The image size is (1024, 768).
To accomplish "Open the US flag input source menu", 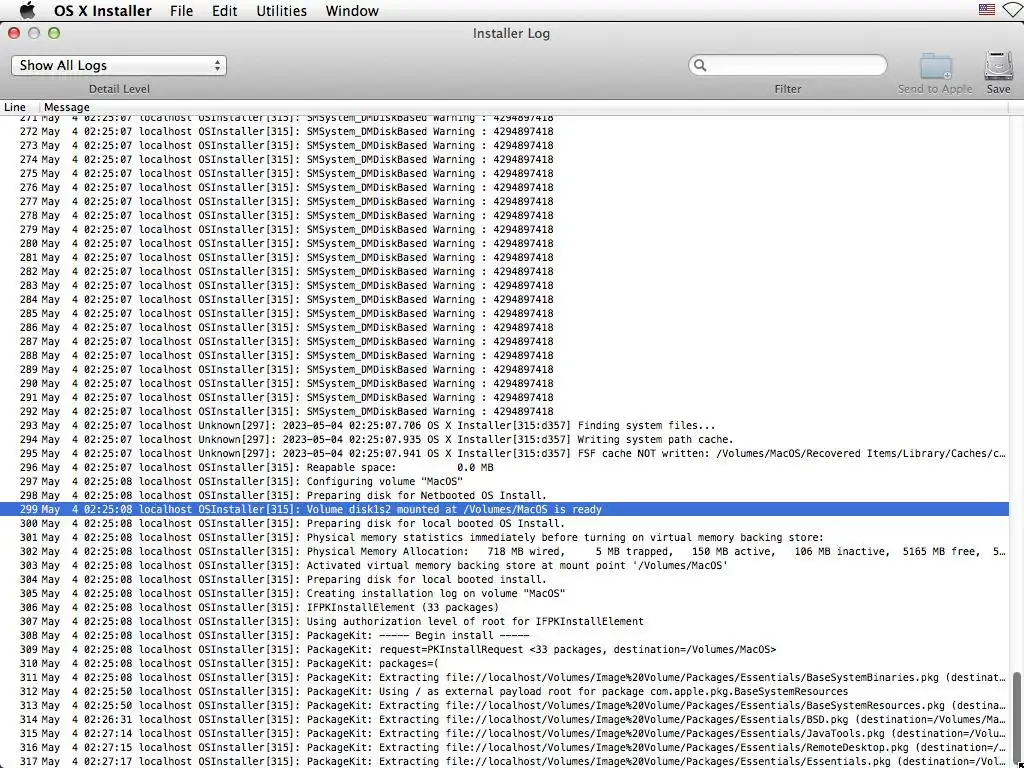I will tap(987, 9).
